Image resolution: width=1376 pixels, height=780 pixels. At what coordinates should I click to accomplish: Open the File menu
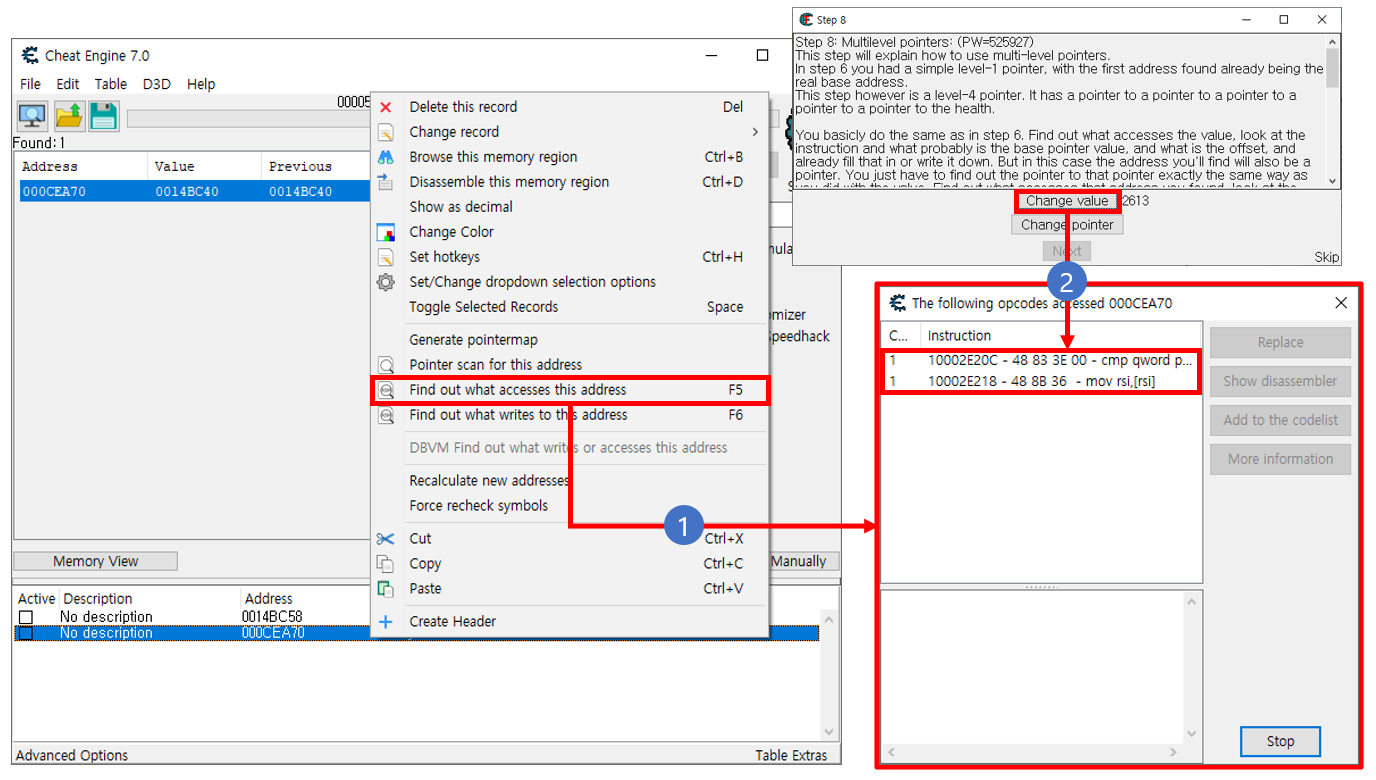pos(31,84)
